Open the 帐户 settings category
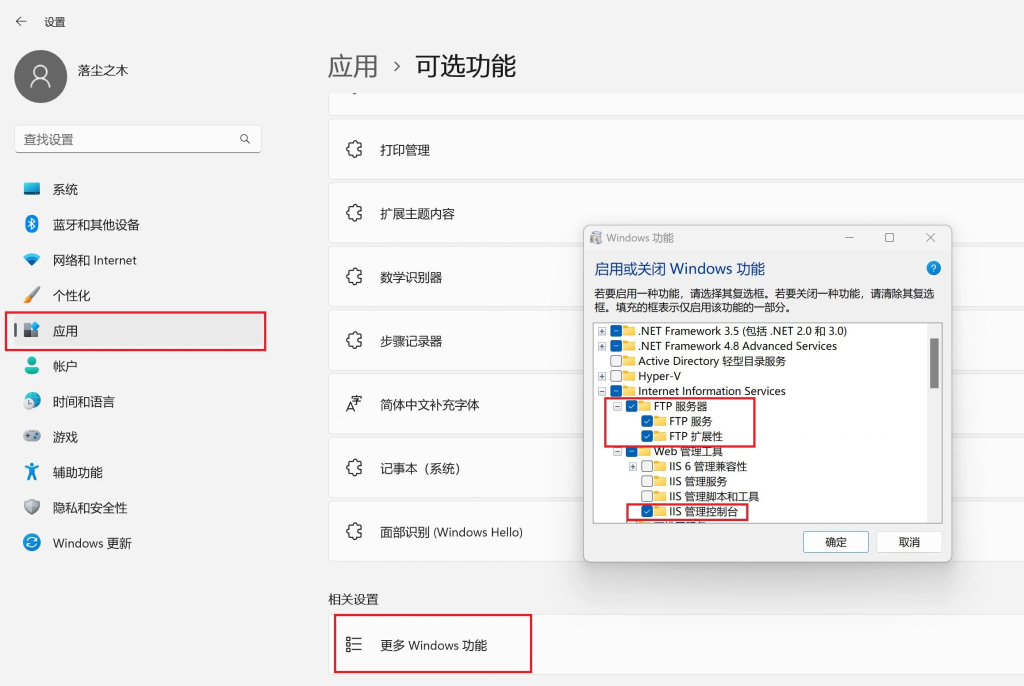 click(138, 366)
